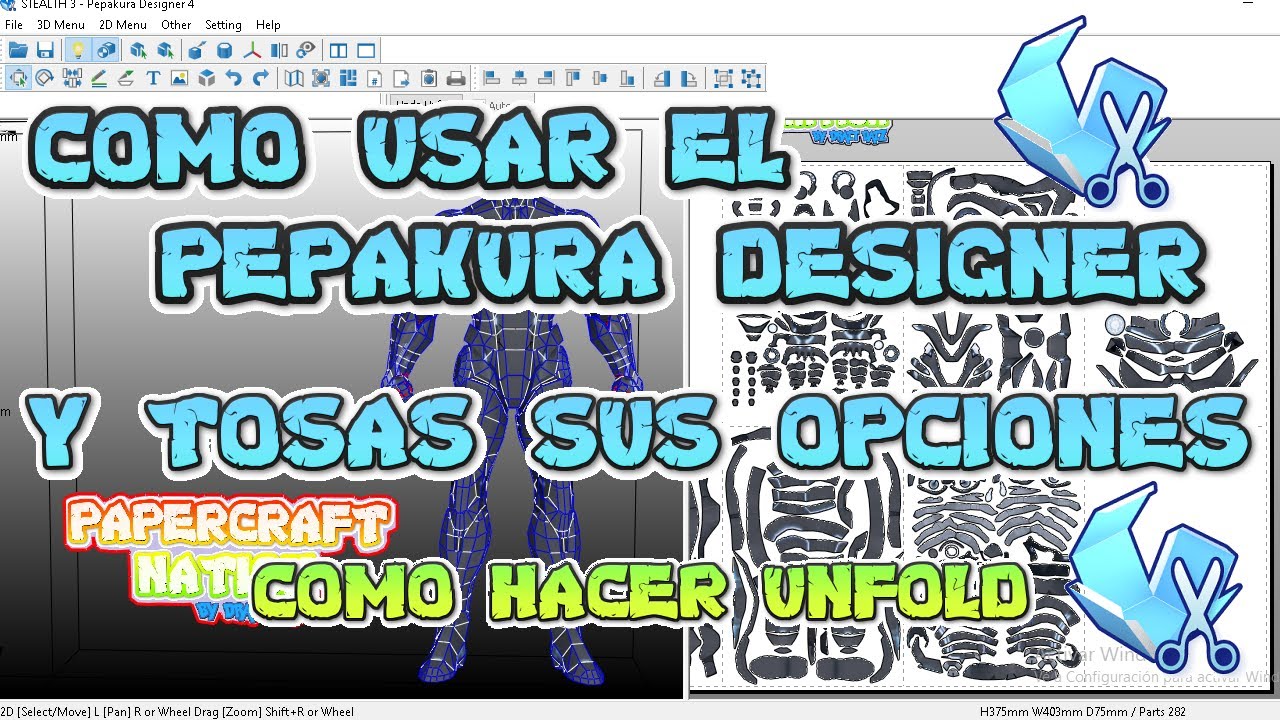This screenshot has height=720, width=1280.
Task: Undo the last action
Action: click(234, 78)
